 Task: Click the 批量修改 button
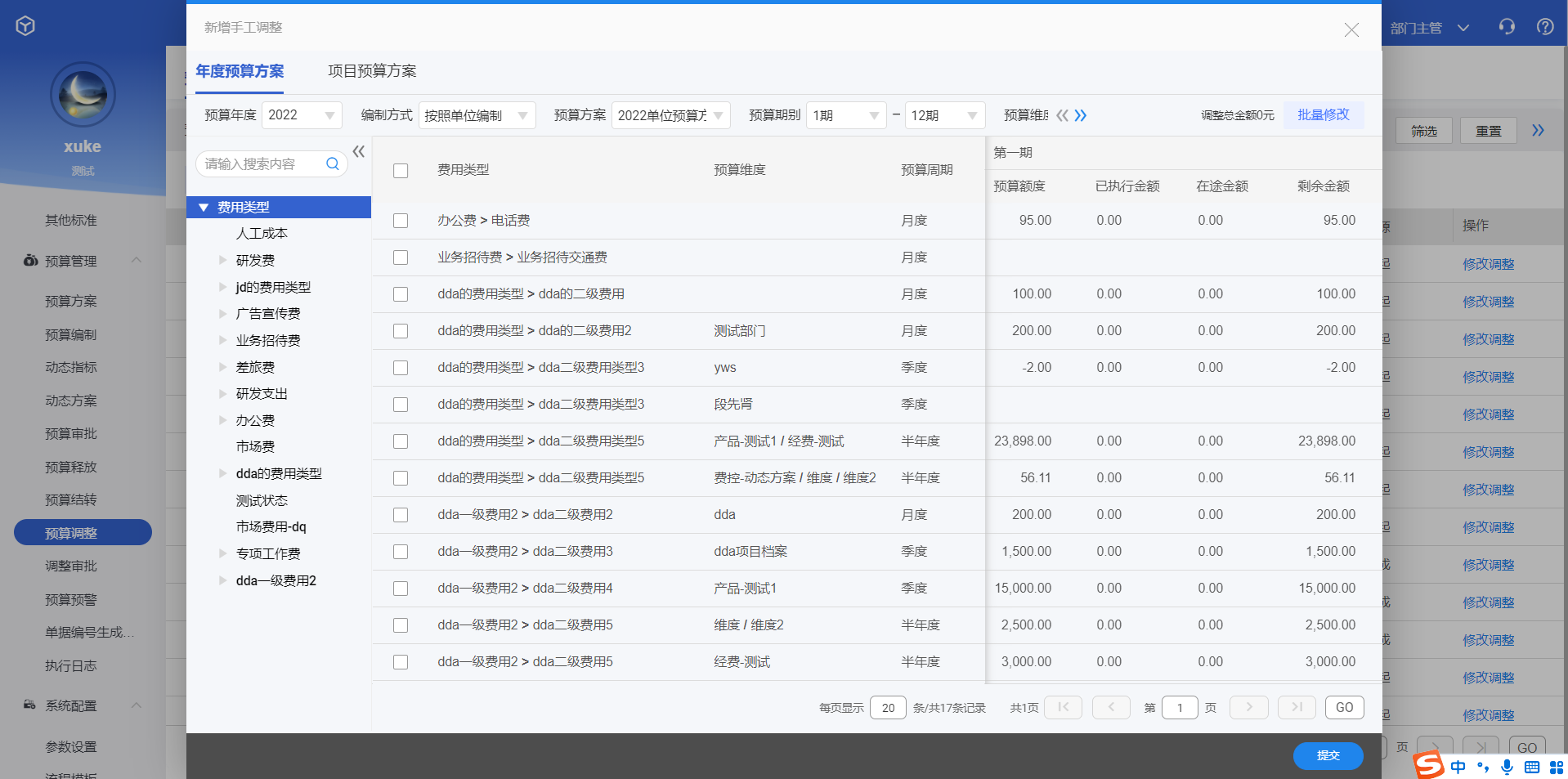click(x=1324, y=114)
